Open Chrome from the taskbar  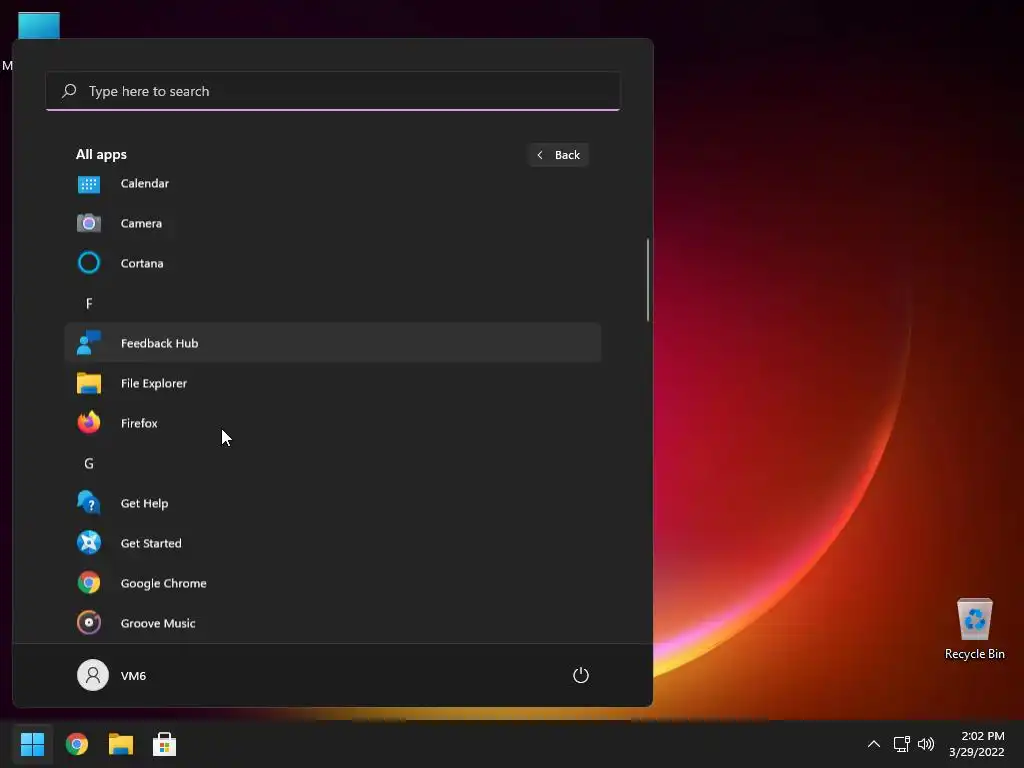[x=76, y=744]
